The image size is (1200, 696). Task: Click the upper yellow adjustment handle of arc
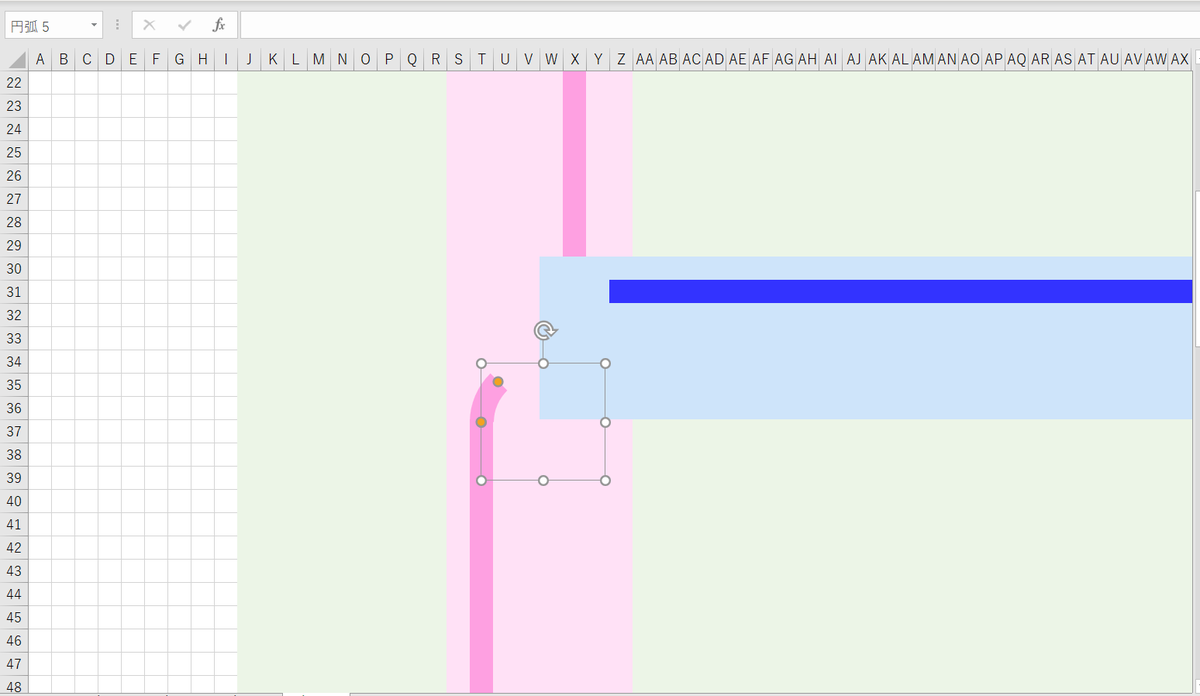(498, 382)
